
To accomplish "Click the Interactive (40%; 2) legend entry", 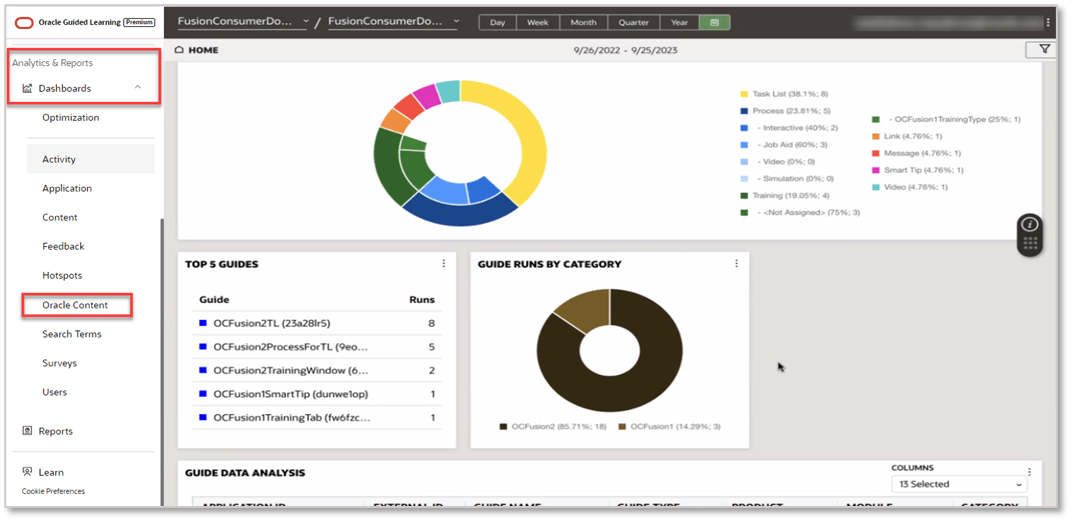I will (798, 128).
